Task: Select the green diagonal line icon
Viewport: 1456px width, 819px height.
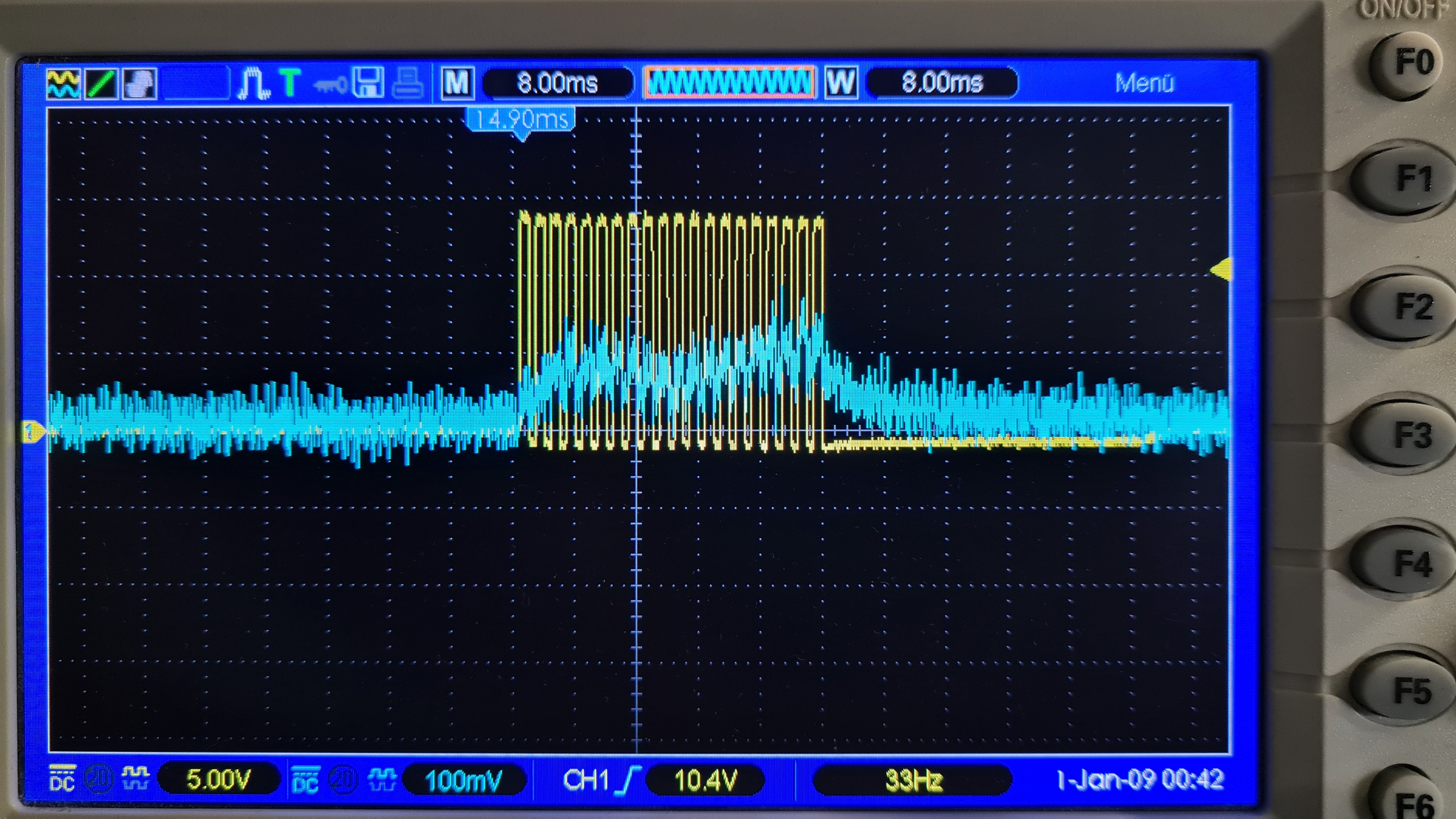Action: [x=102, y=84]
